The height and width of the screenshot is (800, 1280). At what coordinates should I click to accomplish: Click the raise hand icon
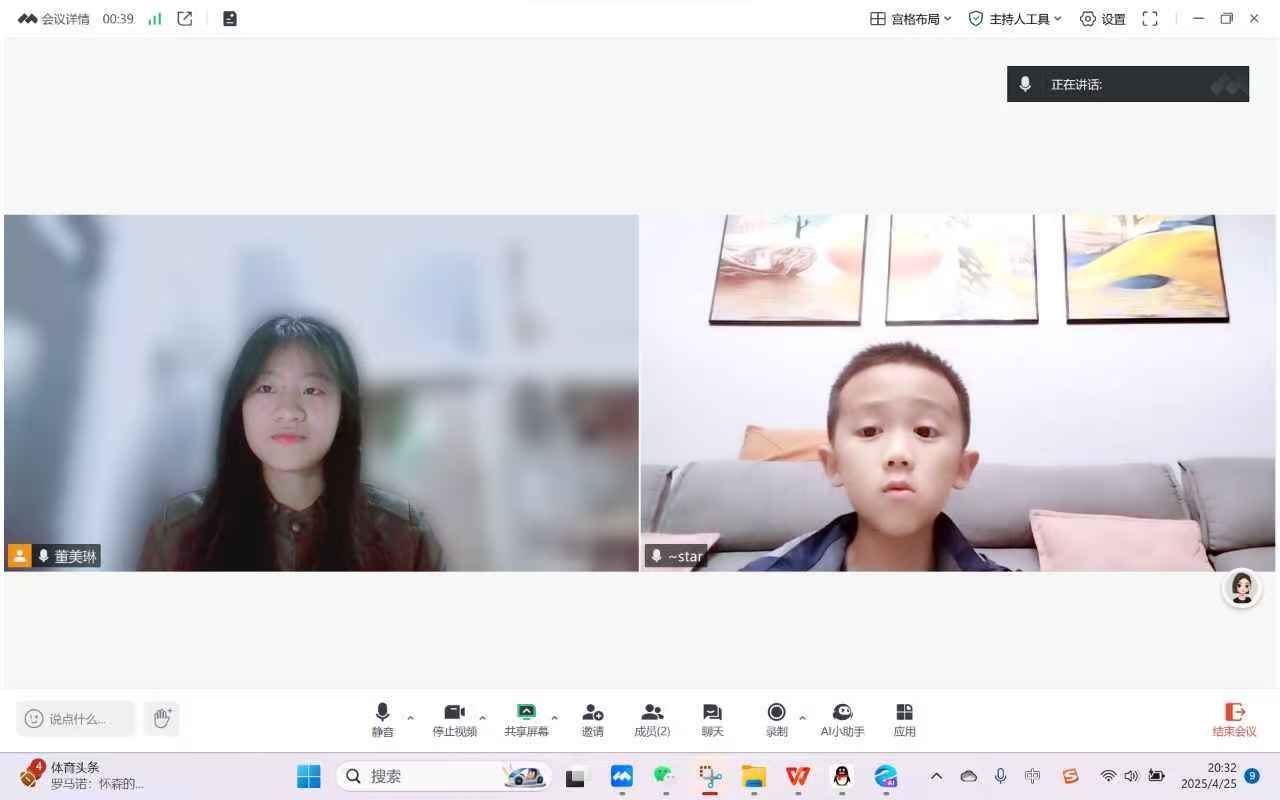(x=162, y=718)
